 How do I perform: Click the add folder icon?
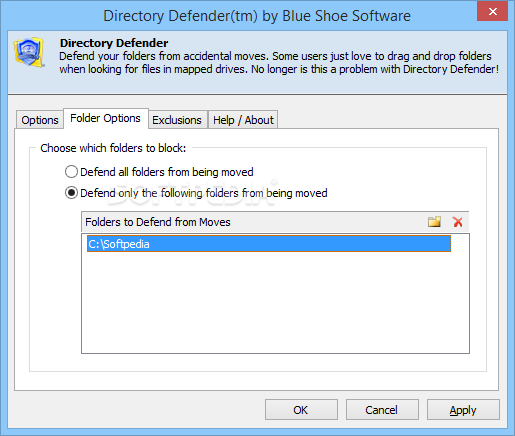(x=434, y=222)
